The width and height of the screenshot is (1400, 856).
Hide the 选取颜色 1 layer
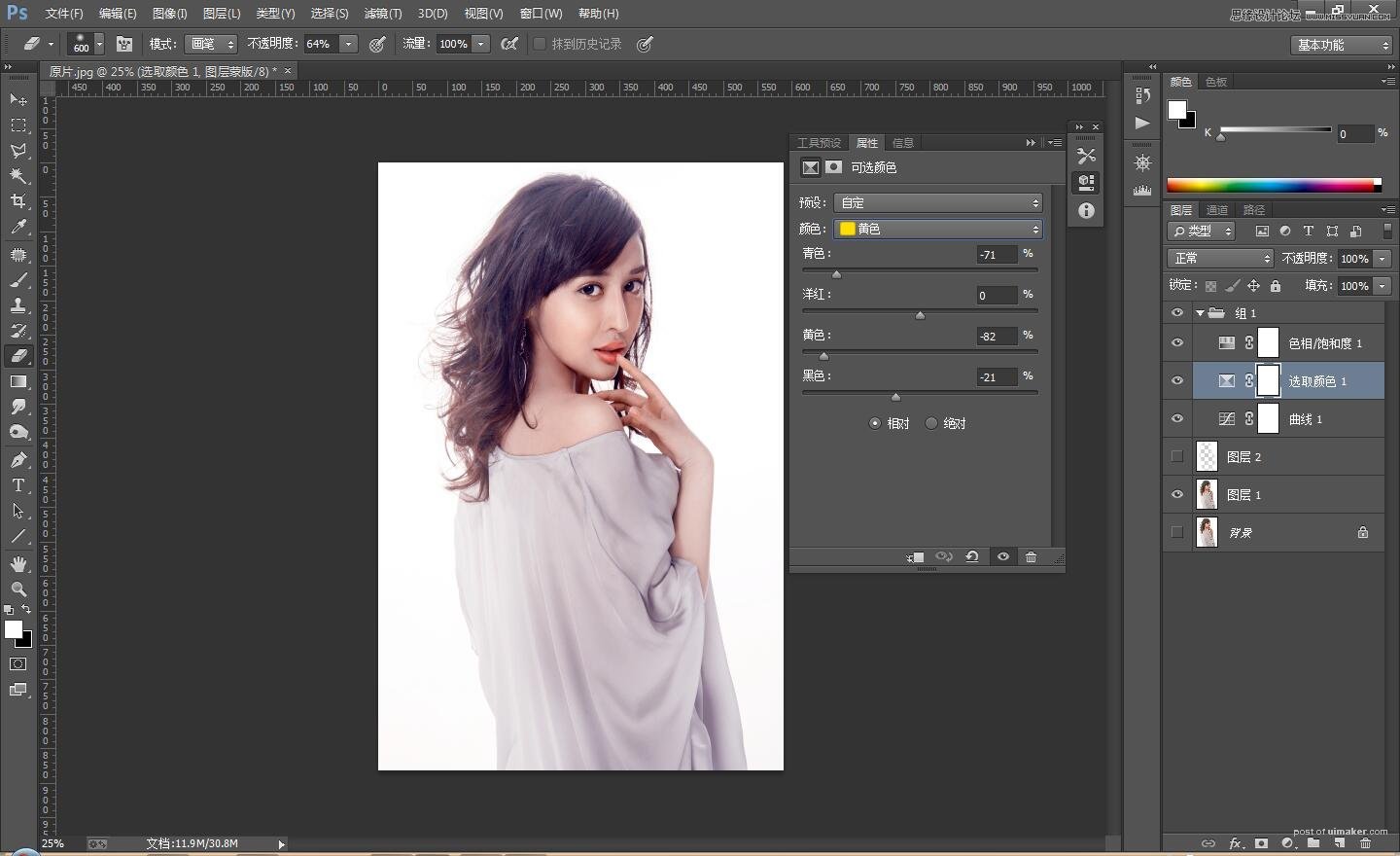pyautogui.click(x=1177, y=381)
